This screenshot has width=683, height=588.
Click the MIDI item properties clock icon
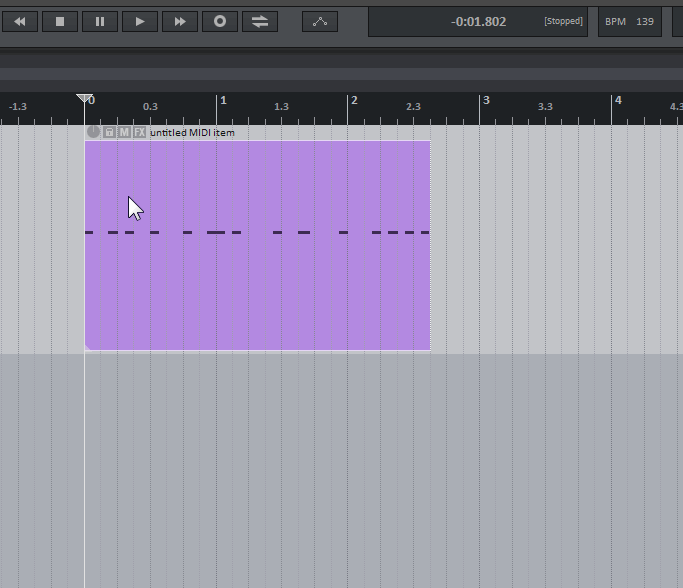tap(94, 132)
